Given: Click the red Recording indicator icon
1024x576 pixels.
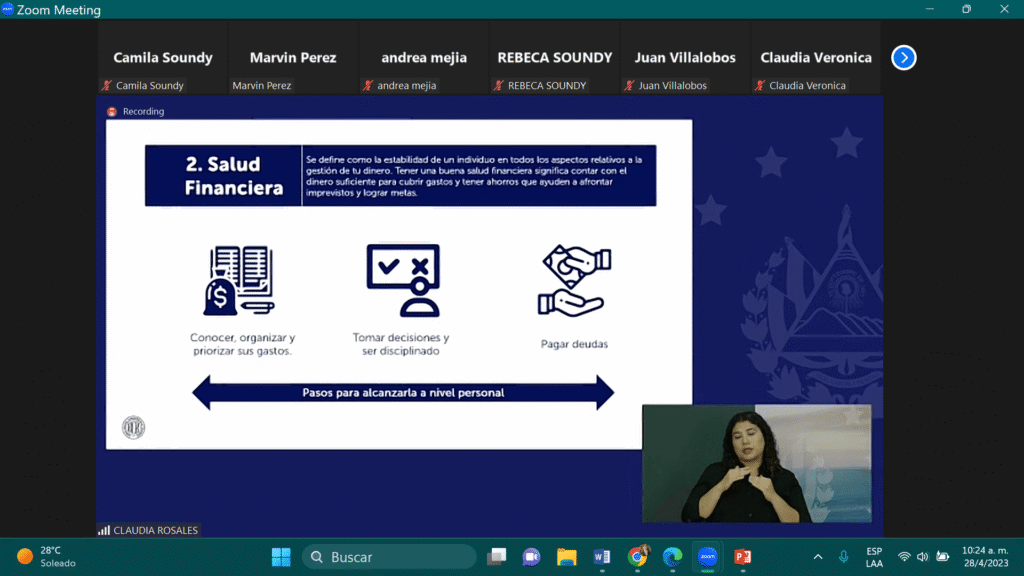Looking at the screenshot, I should click(x=112, y=112).
